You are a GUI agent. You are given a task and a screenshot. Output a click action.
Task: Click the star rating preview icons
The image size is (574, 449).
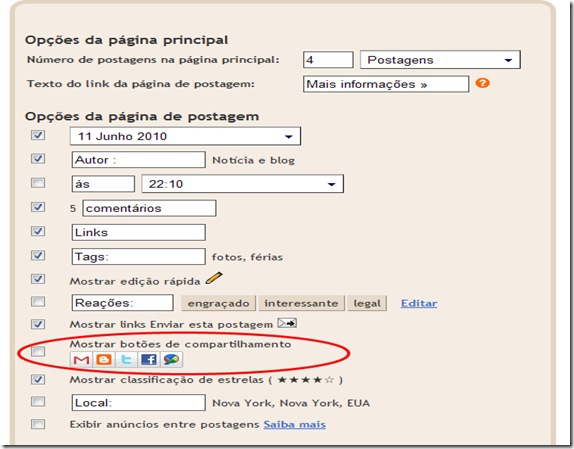(x=306, y=380)
